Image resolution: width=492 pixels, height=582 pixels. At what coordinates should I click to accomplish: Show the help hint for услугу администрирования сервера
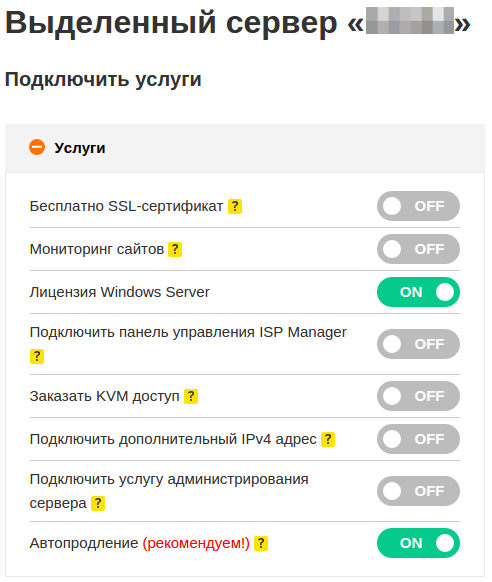pyautogui.click(x=98, y=504)
